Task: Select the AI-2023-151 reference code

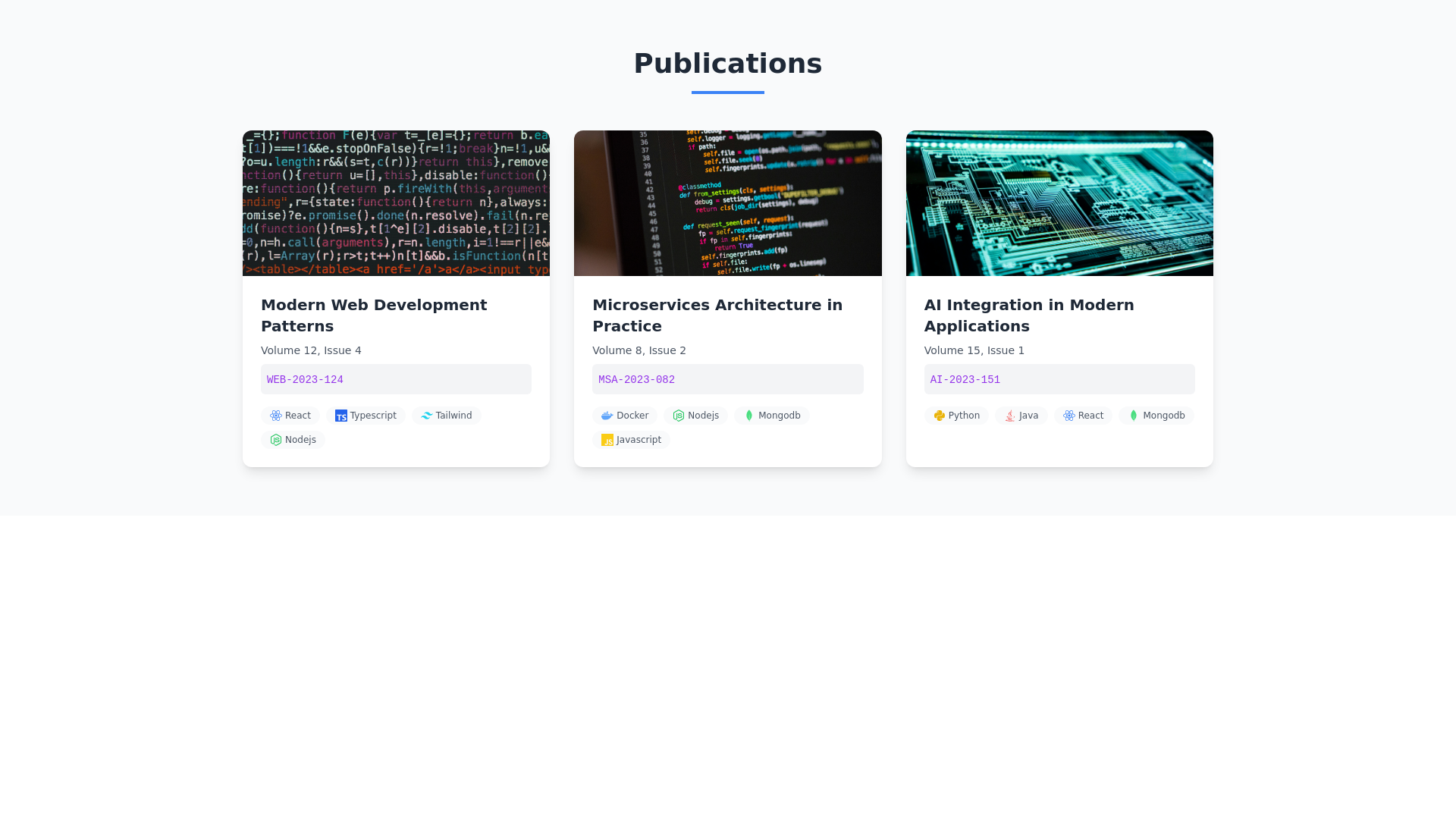Action: [965, 380]
